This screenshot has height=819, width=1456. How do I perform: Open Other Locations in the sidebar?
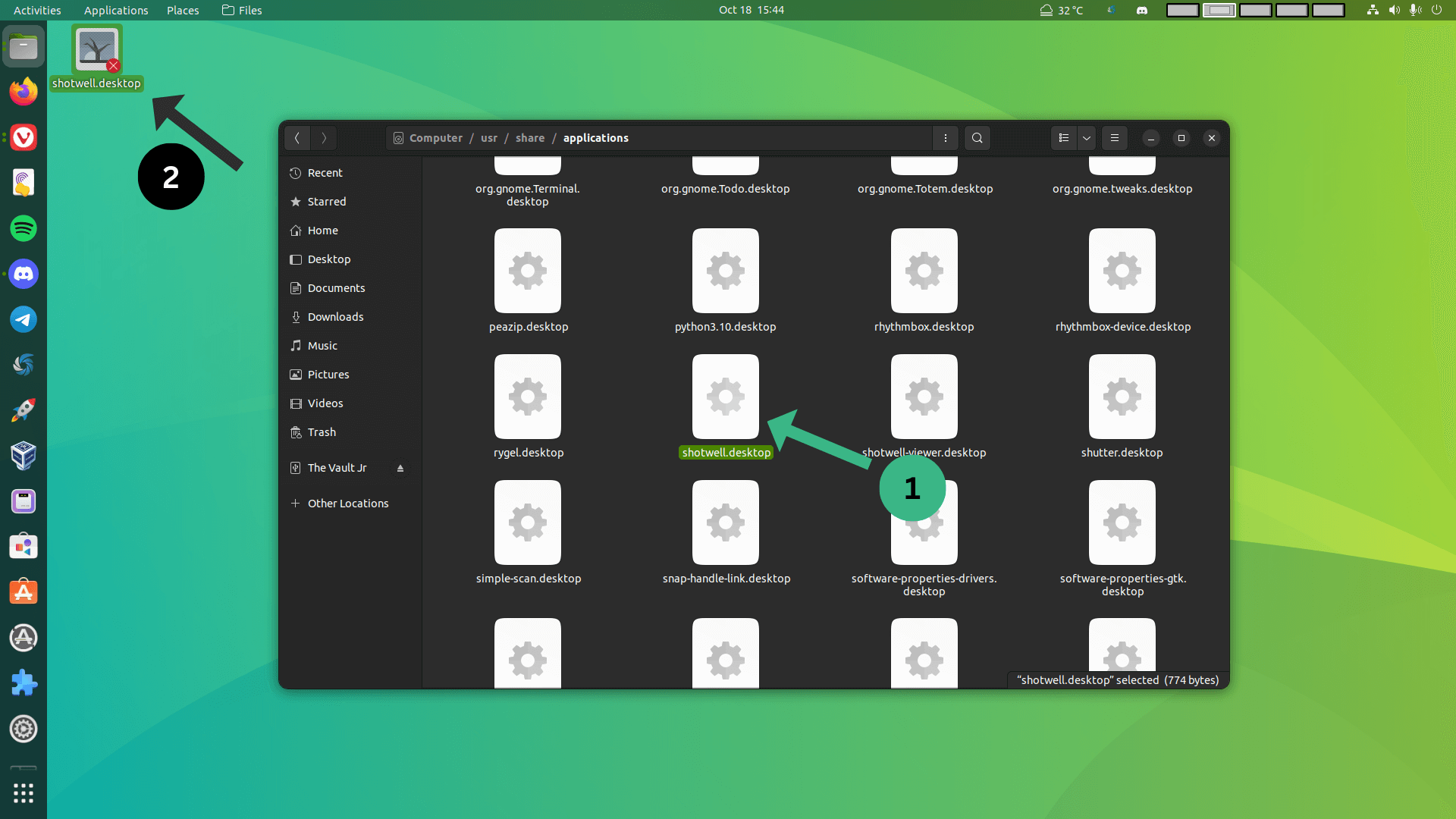347,503
